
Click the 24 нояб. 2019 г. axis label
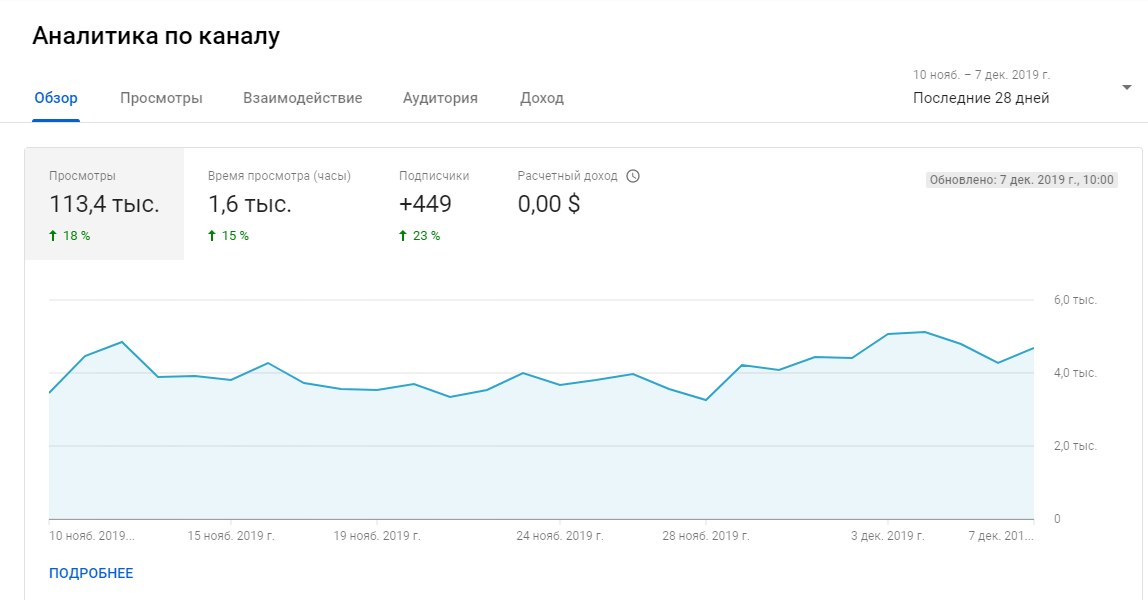click(560, 536)
